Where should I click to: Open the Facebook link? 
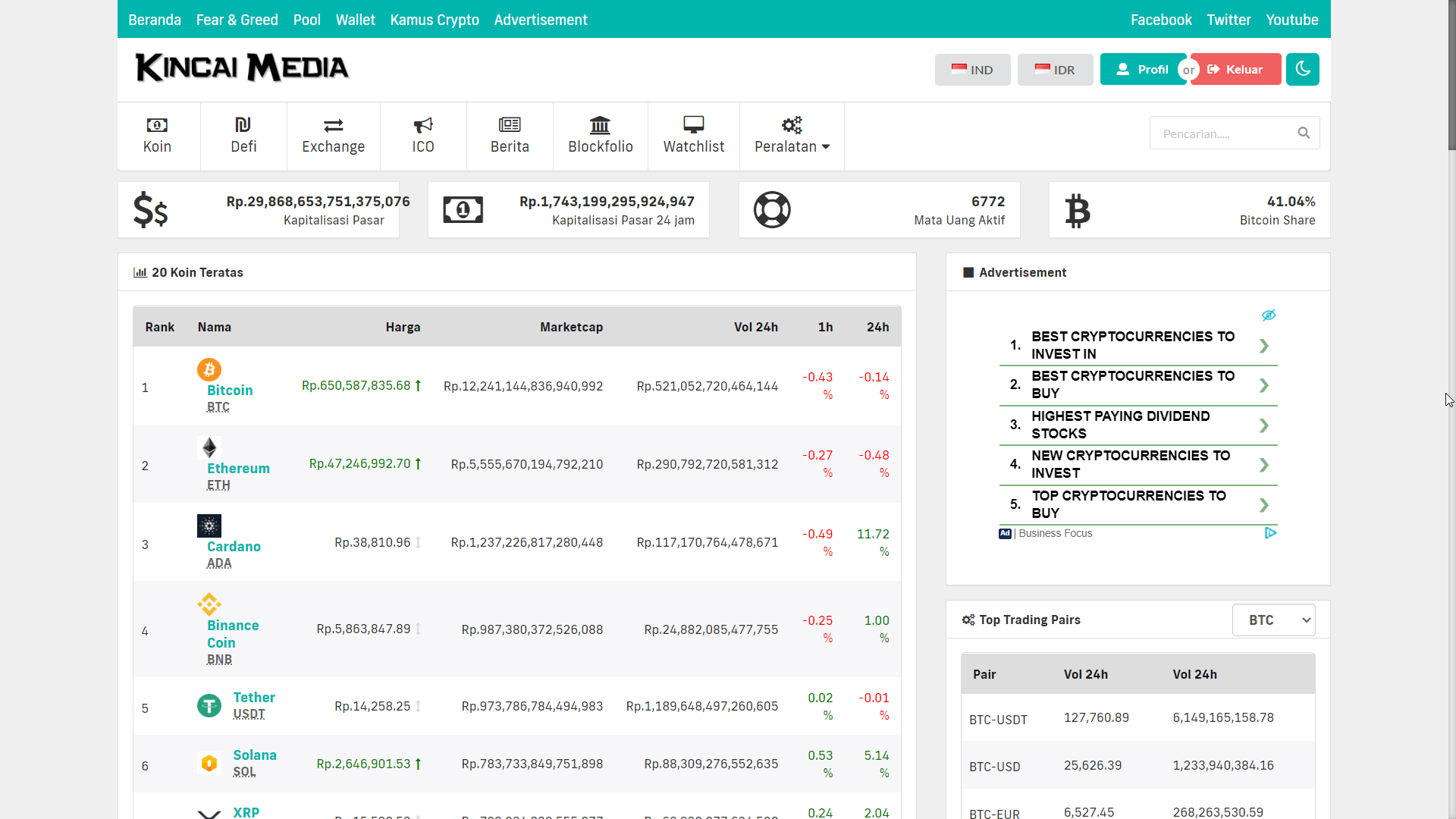point(1161,20)
